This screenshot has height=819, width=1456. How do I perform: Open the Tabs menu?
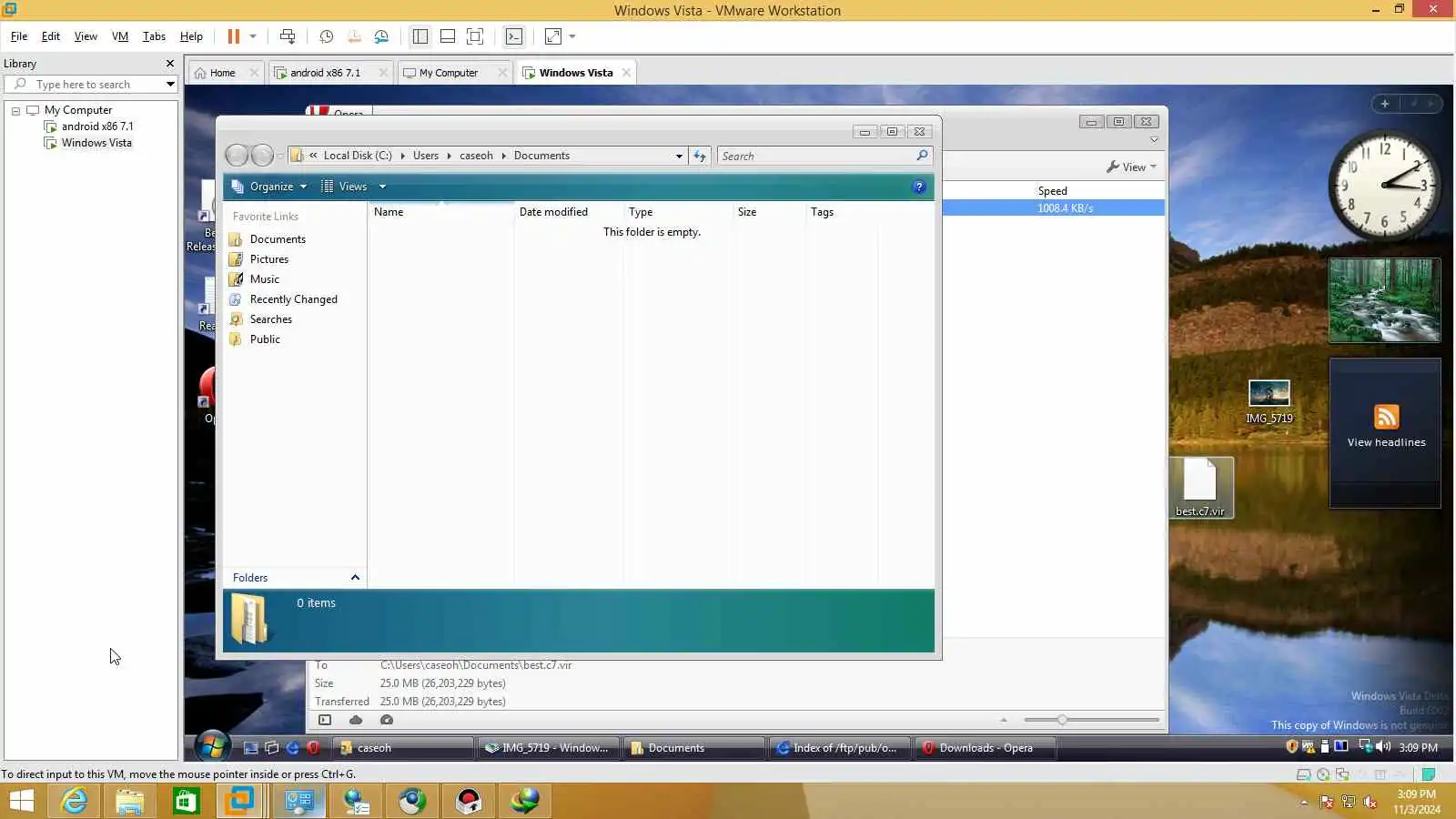(x=154, y=36)
